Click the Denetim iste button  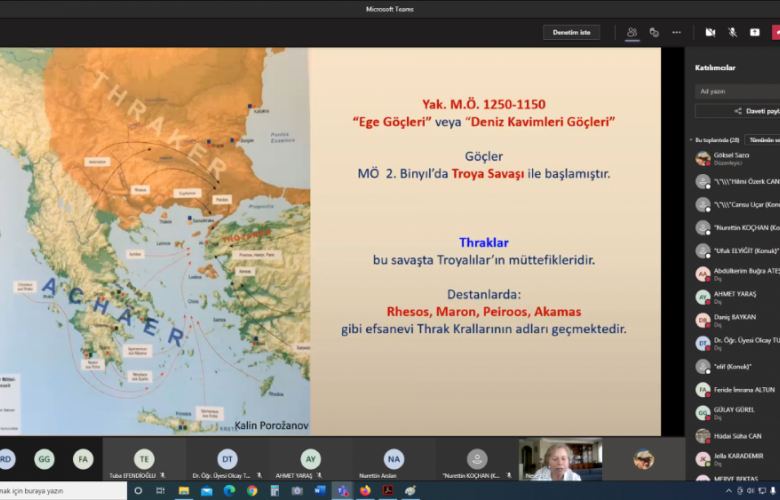point(571,32)
